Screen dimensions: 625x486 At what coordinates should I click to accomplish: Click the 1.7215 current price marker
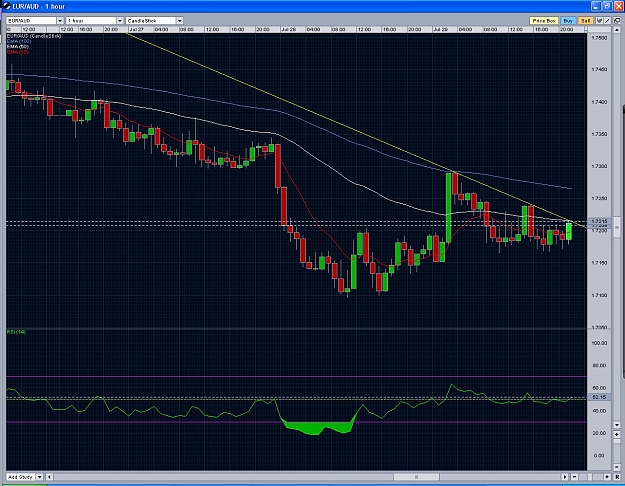point(599,221)
